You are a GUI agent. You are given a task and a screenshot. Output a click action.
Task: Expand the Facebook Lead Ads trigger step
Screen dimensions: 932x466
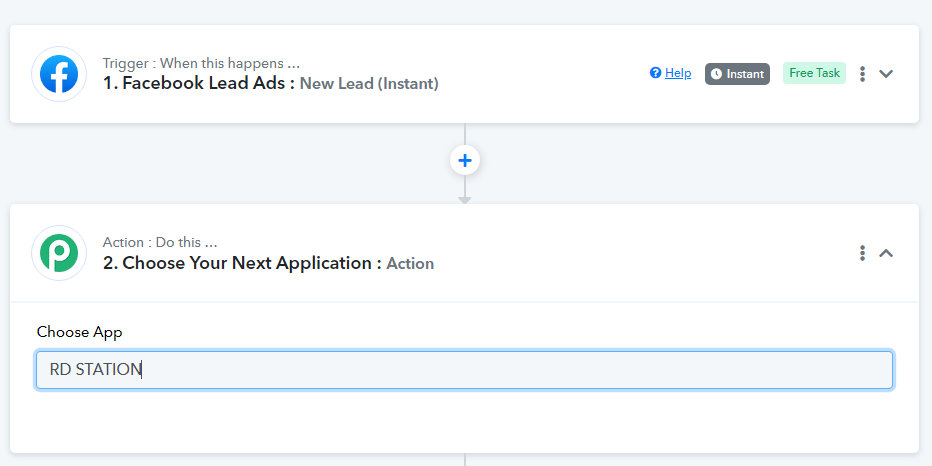click(x=886, y=74)
